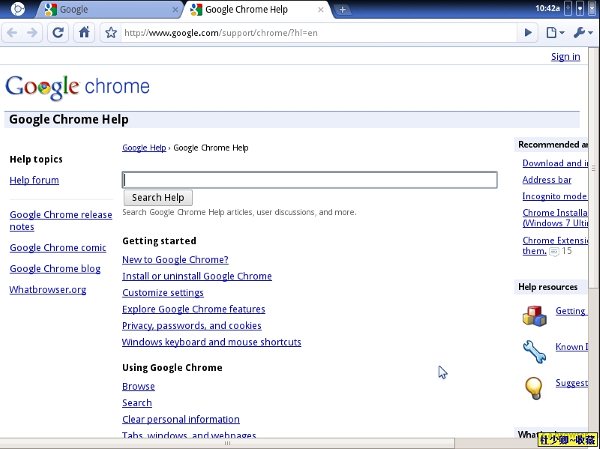The image size is (600, 449).
Task: Close the Google tab
Action: coord(175,10)
